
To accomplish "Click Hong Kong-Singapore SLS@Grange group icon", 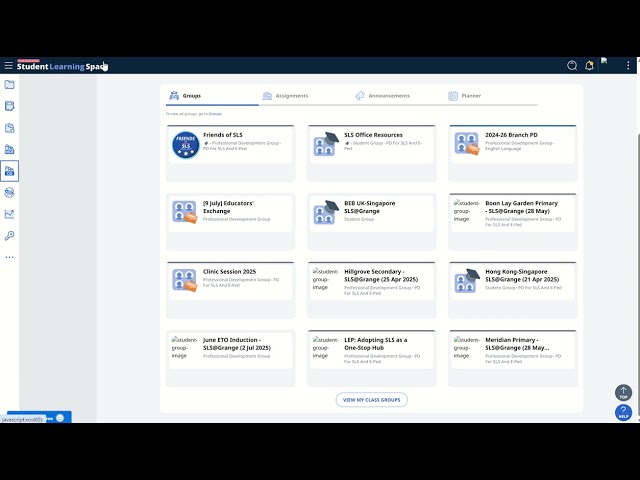I will 467,281.
